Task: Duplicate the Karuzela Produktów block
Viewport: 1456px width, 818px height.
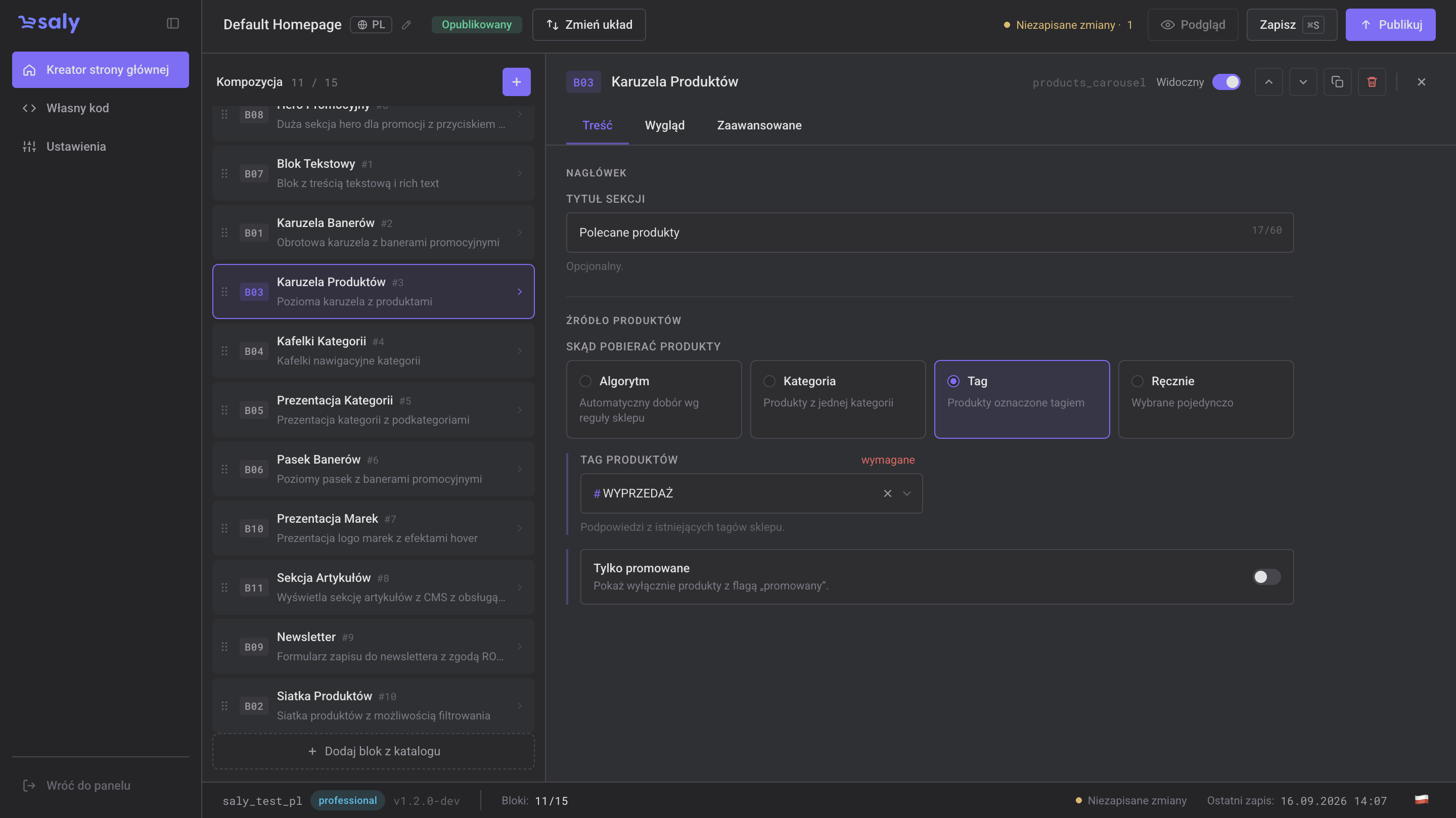Action: pos(1337,82)
